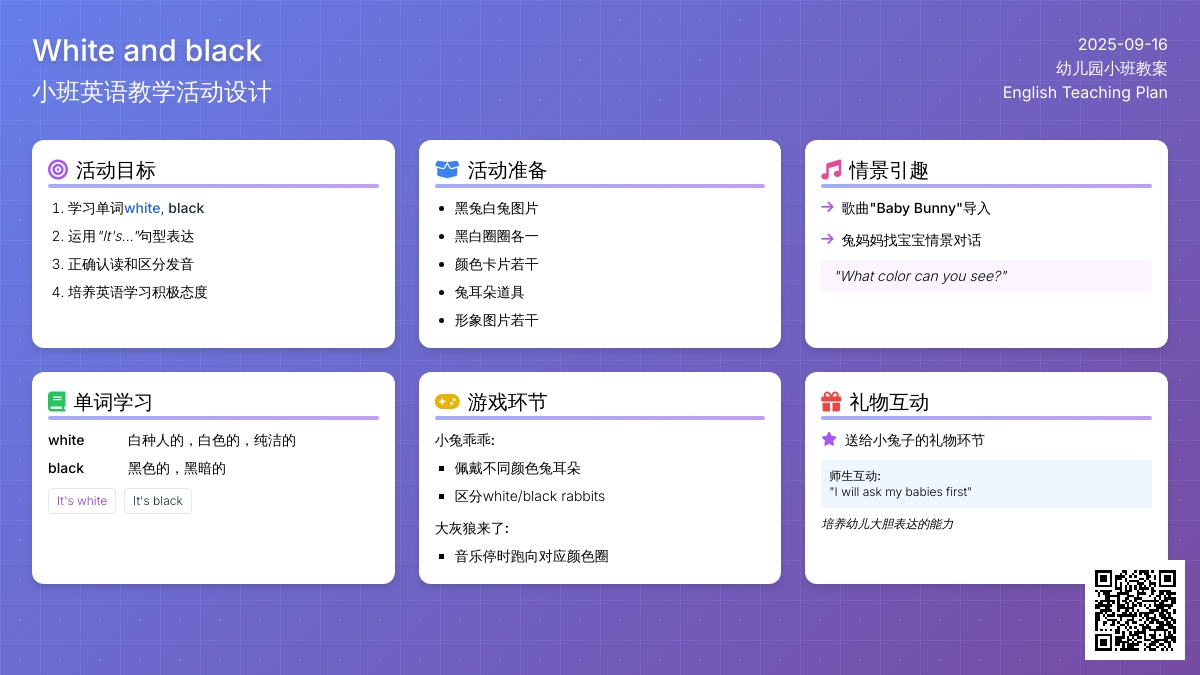This screenshot has height=675, width=1200.
Task: Click the QR code image
Action: [x=1134, y=610]
